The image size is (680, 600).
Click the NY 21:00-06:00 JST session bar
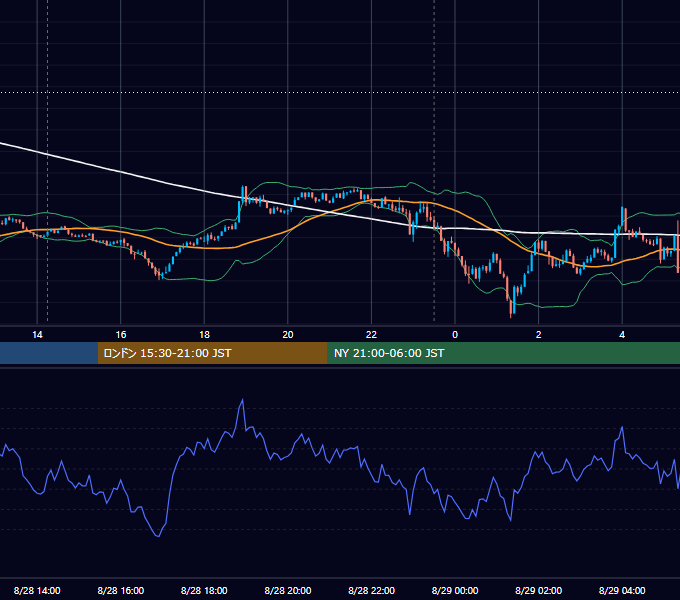point(503,353)
